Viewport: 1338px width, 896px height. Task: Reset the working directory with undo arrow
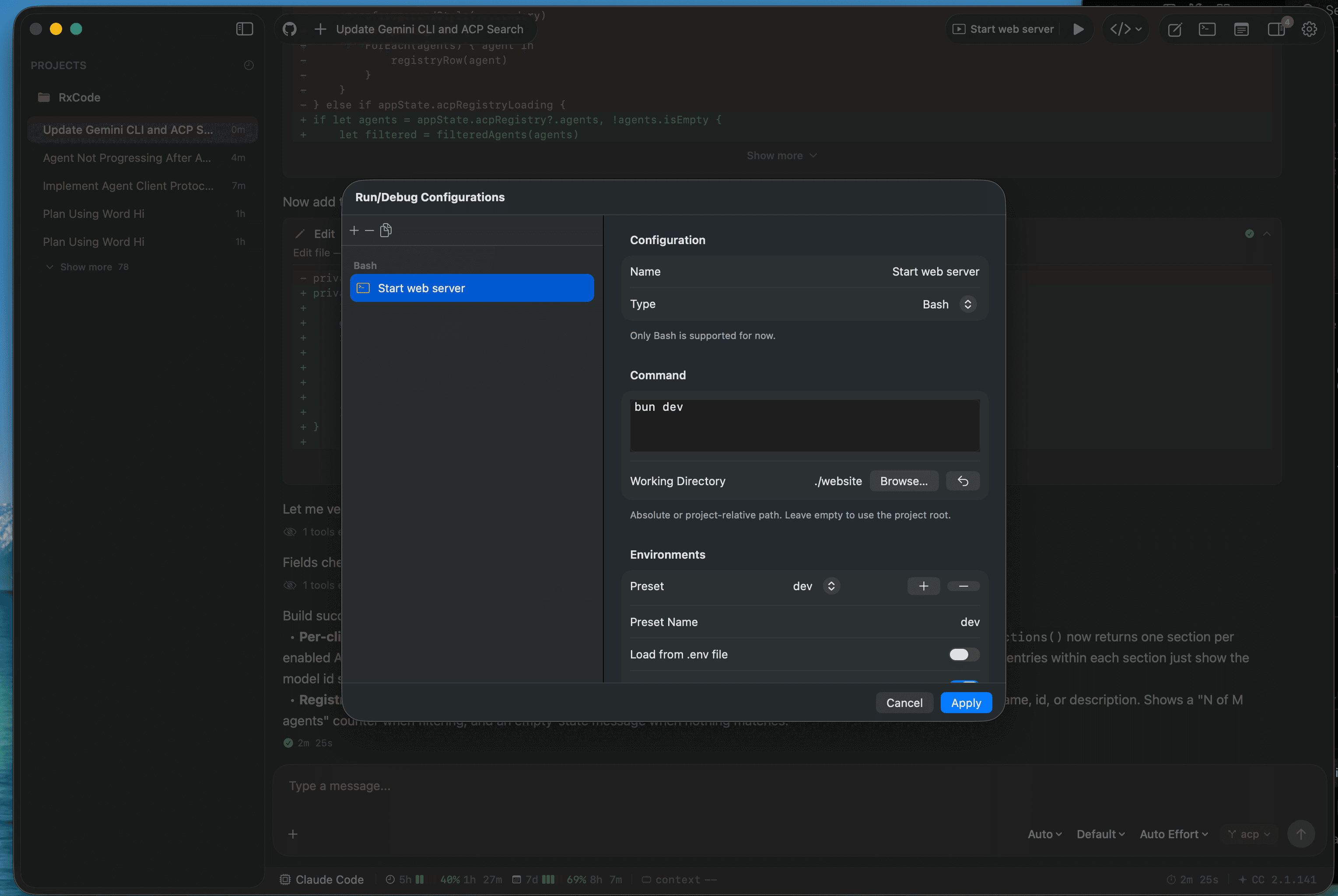pos(963,481)
